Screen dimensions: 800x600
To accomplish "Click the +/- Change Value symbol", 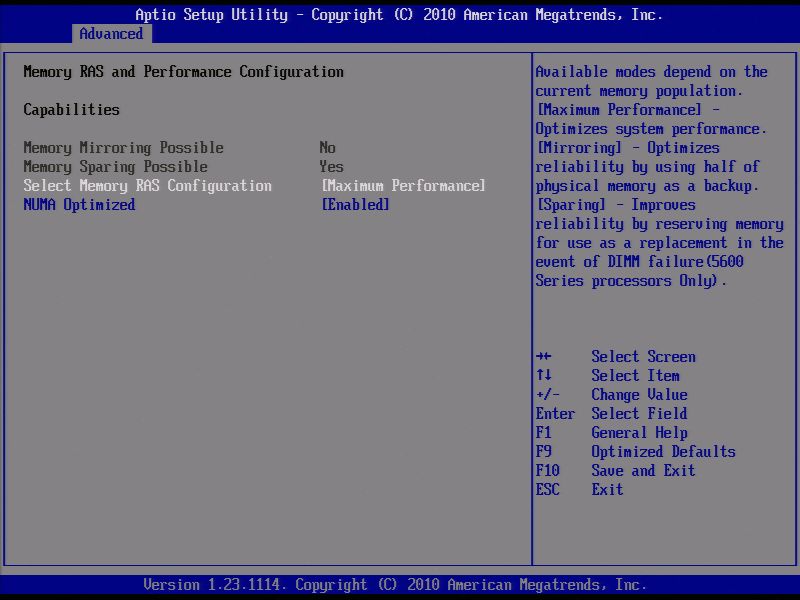I will (546, 394).
